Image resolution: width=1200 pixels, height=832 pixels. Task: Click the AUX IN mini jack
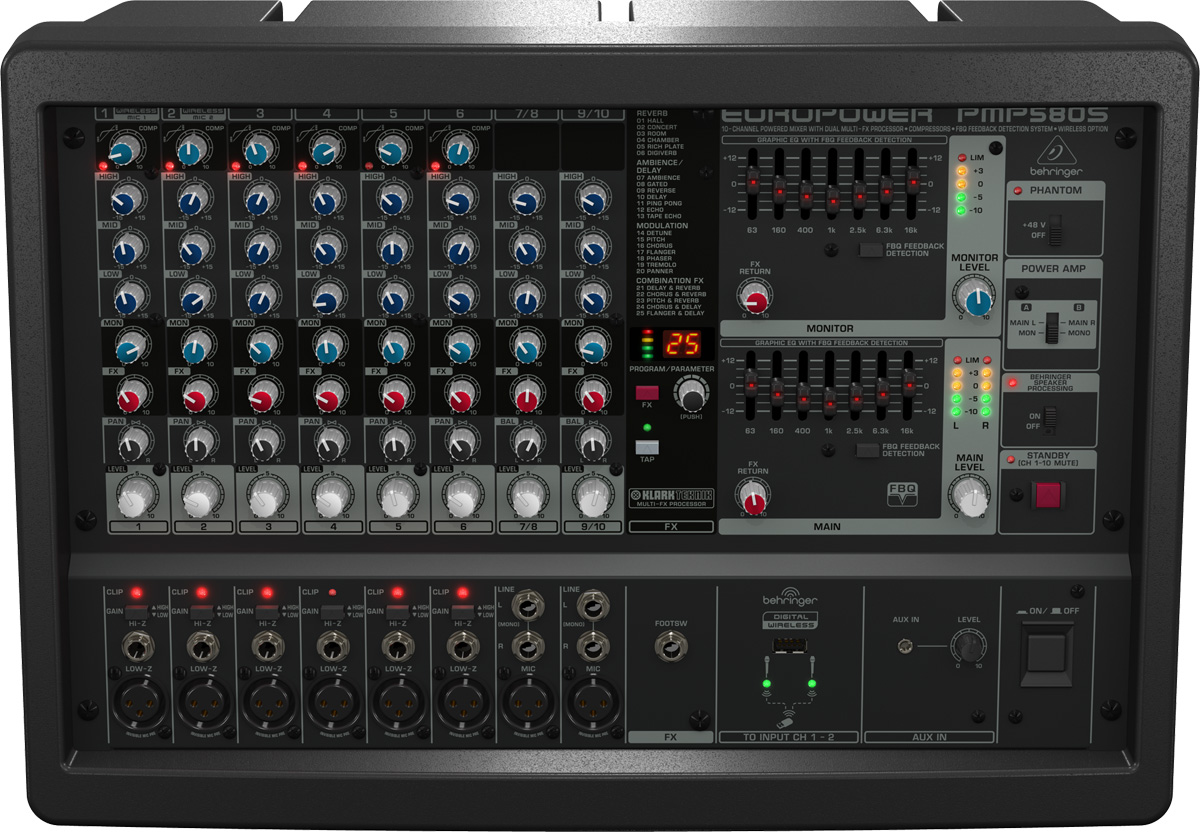905,648
